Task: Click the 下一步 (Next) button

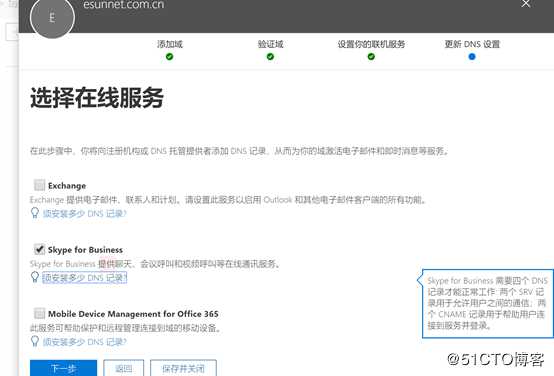Action: (63, 368)
